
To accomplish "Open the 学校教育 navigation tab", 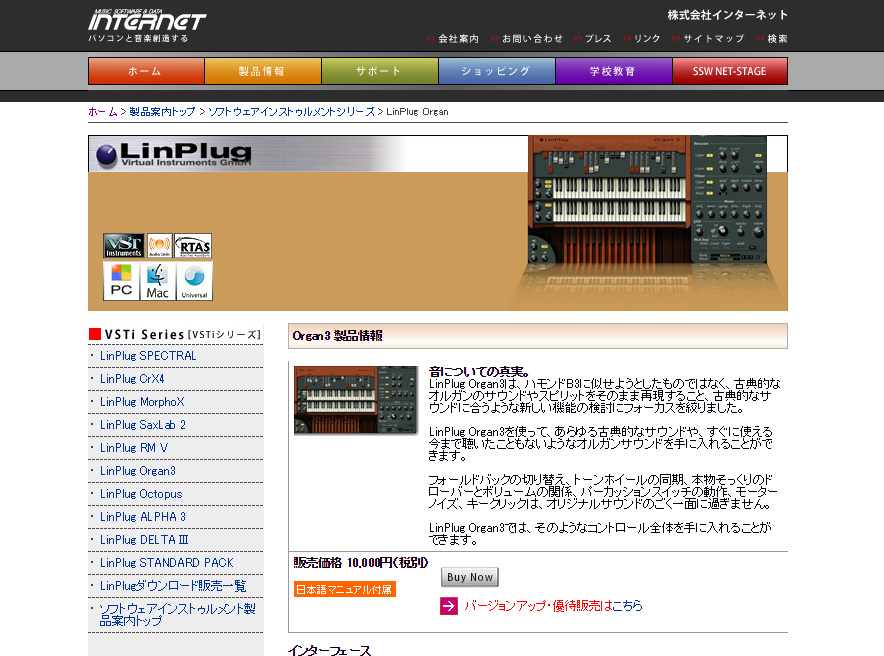I will click(613, 71).
